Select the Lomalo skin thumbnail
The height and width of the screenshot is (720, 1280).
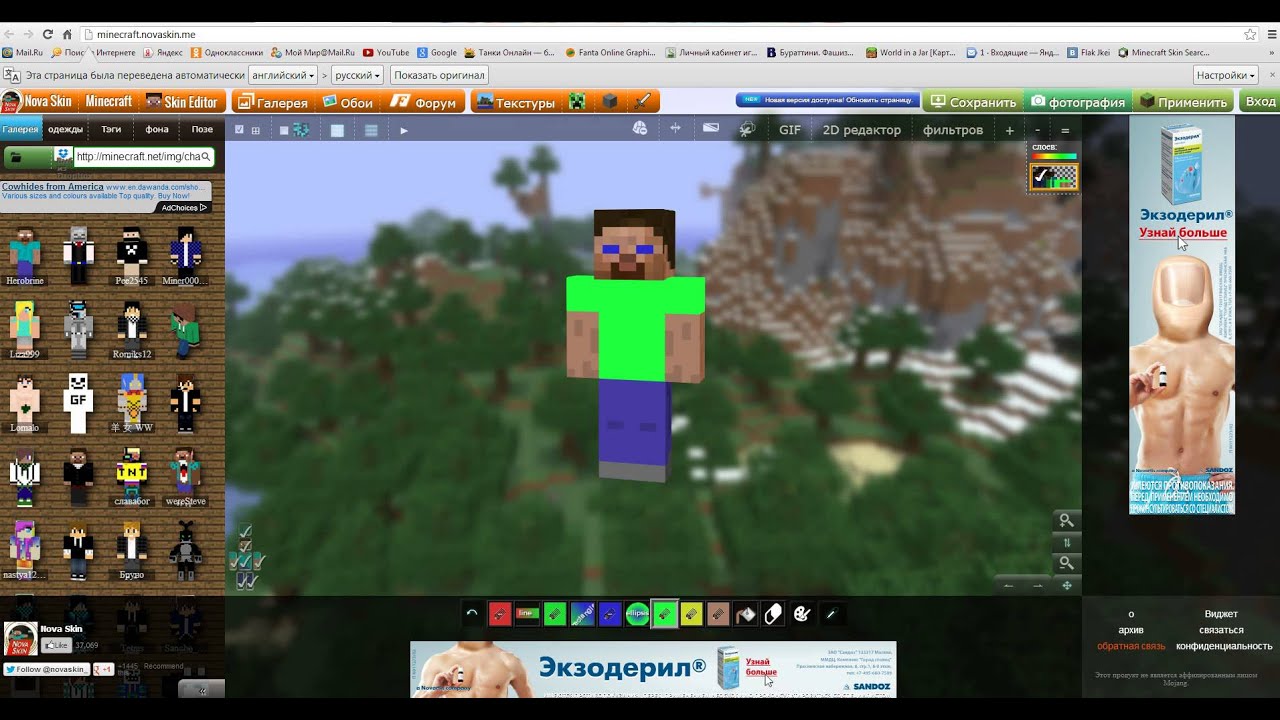point(25,403)
